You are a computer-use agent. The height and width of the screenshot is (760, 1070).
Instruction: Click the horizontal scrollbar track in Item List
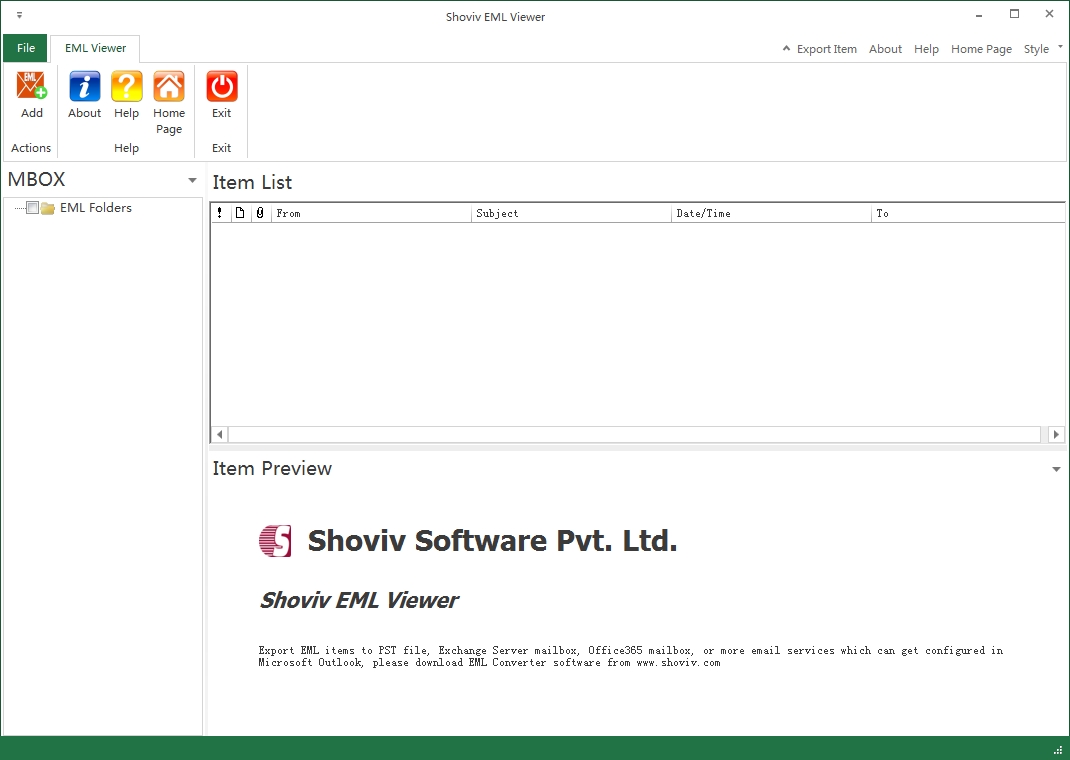pos(634,435)
